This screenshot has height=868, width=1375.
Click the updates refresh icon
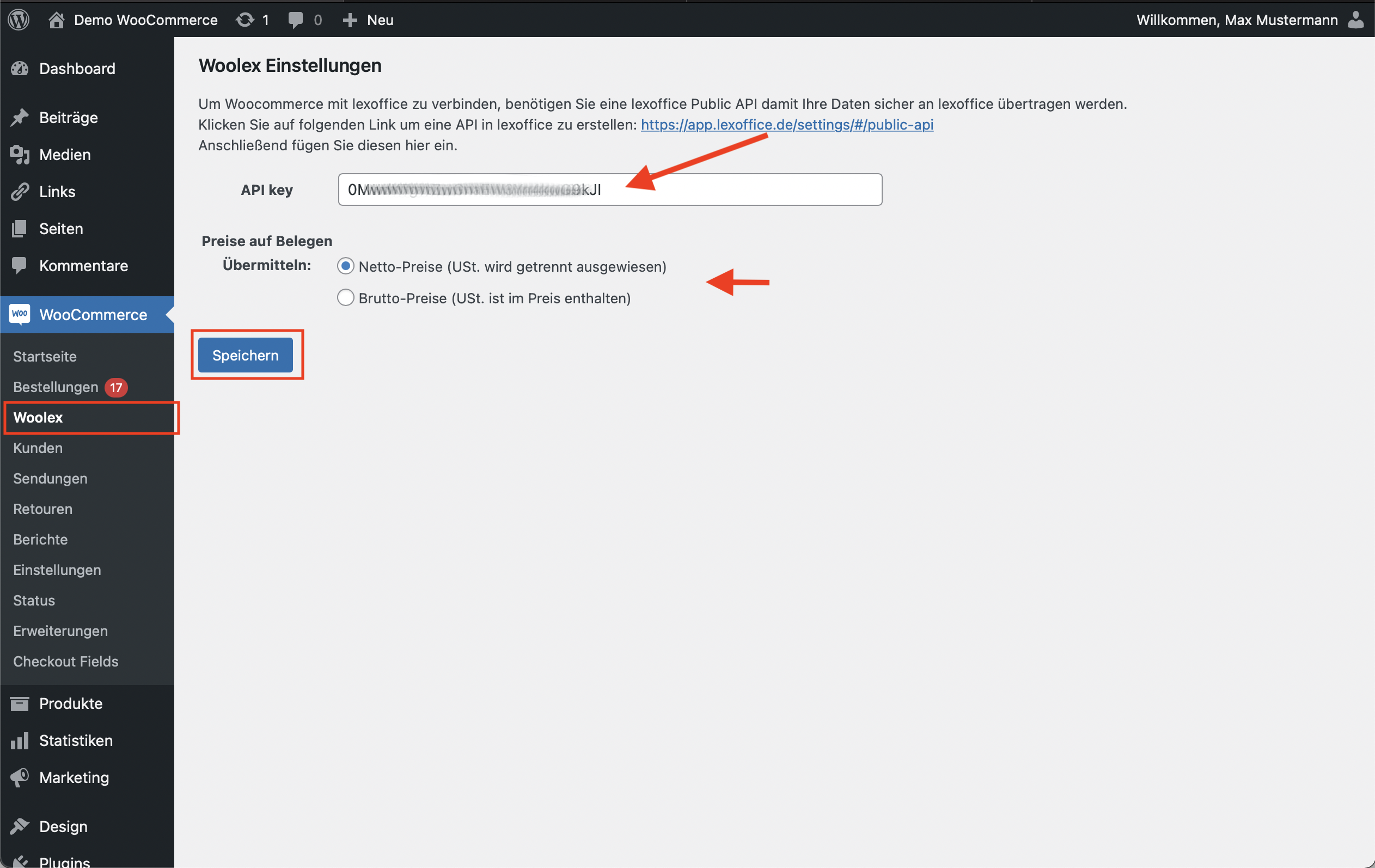click(x=245, y=20)
